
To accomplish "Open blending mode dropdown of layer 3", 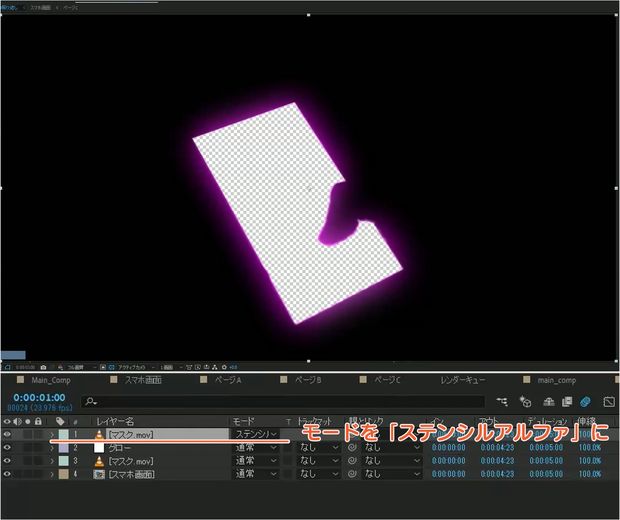I will pos(256,461).
